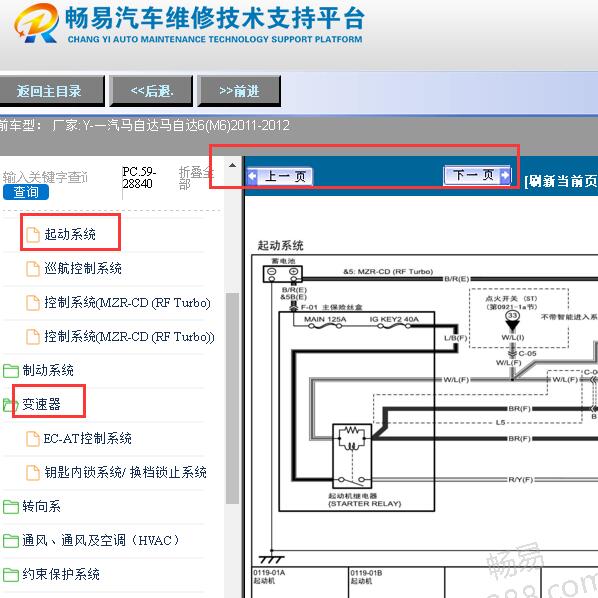This screenshot has width=598, height=598.
Task: Click the 转向系 folder icon
Action: (11, 507)
